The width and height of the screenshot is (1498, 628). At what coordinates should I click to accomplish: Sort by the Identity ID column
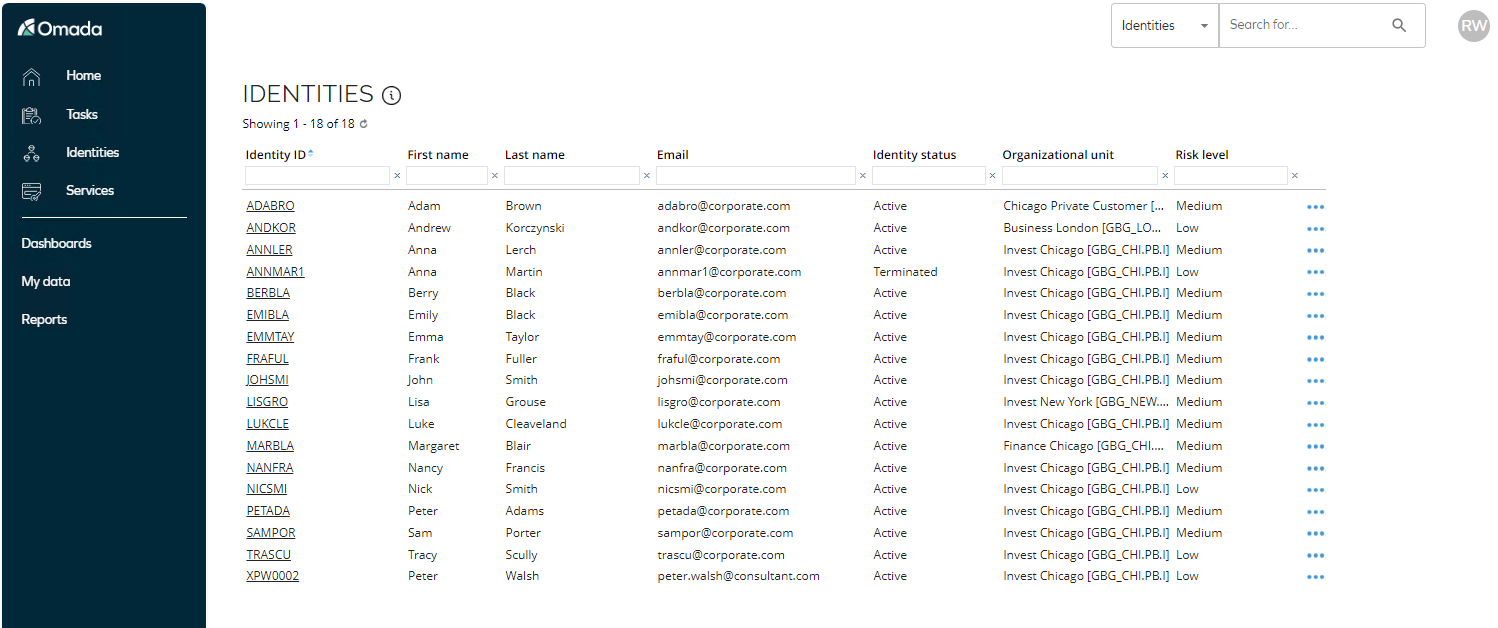point(276,155)
